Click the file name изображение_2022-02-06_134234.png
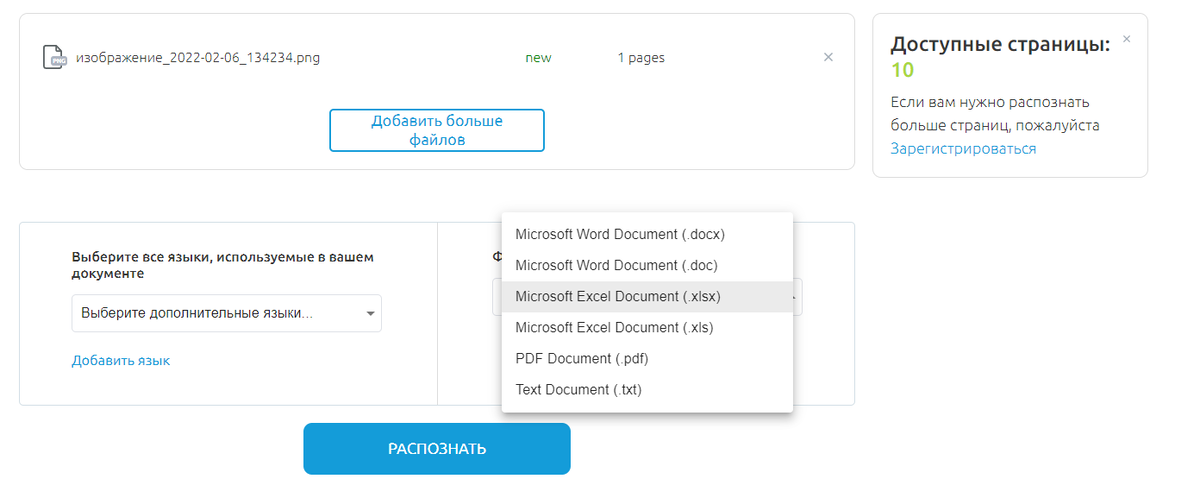 coord(198,58)
